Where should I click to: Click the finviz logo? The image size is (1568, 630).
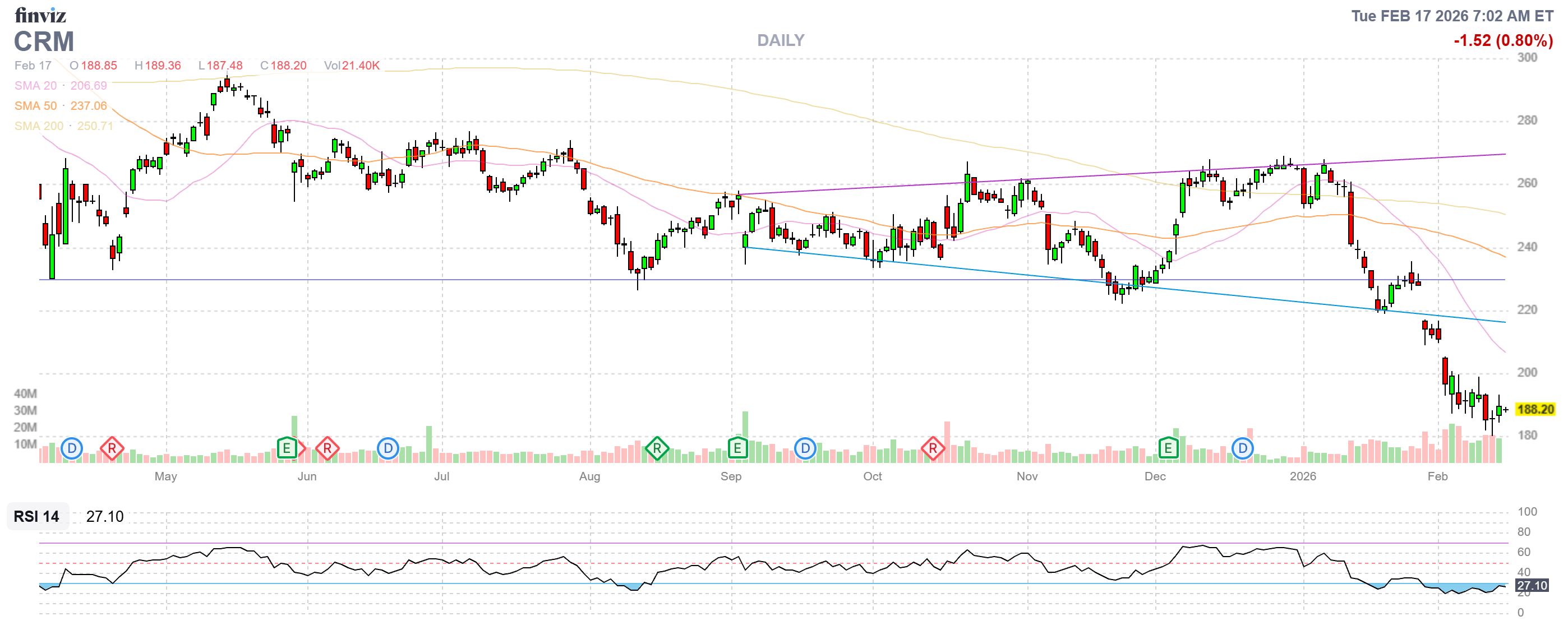[x=40, y=15]
